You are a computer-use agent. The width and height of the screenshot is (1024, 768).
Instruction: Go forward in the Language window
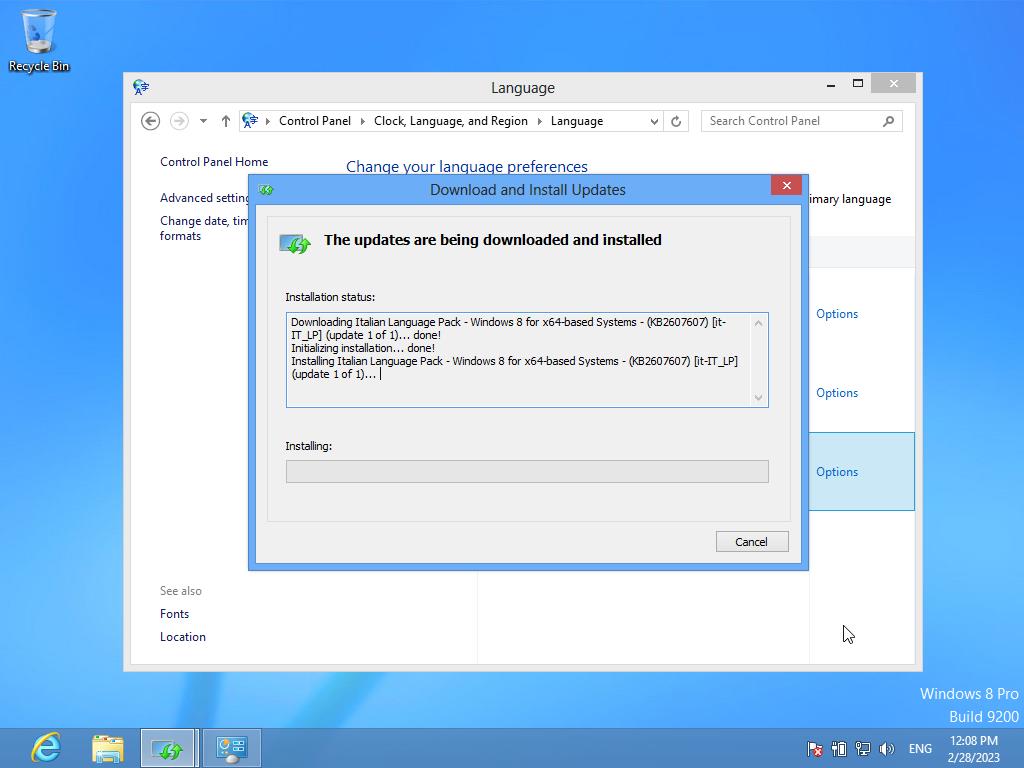pyautogui.click(x=179, y=121)
